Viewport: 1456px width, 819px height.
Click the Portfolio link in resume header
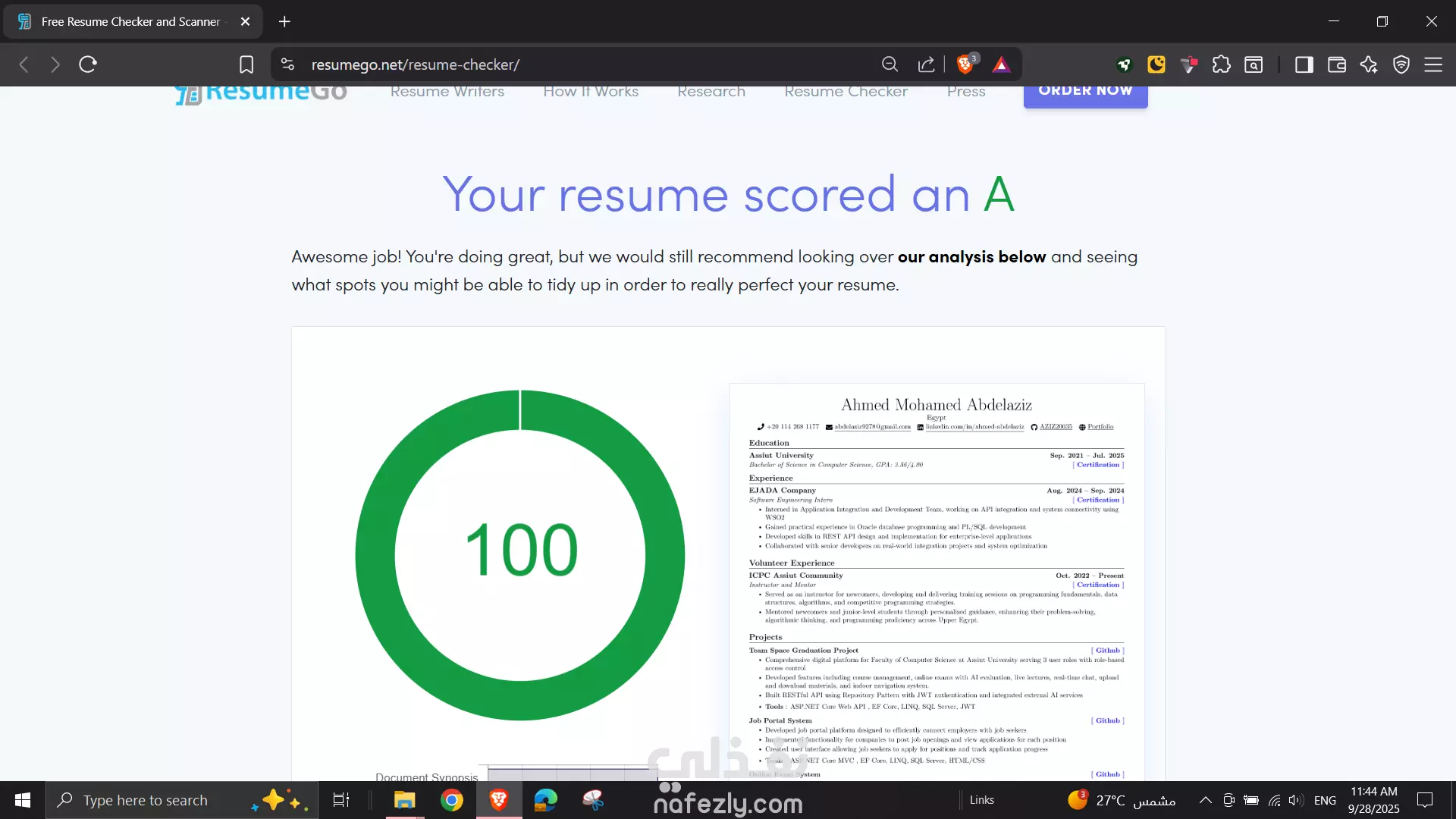point(1100,427)
